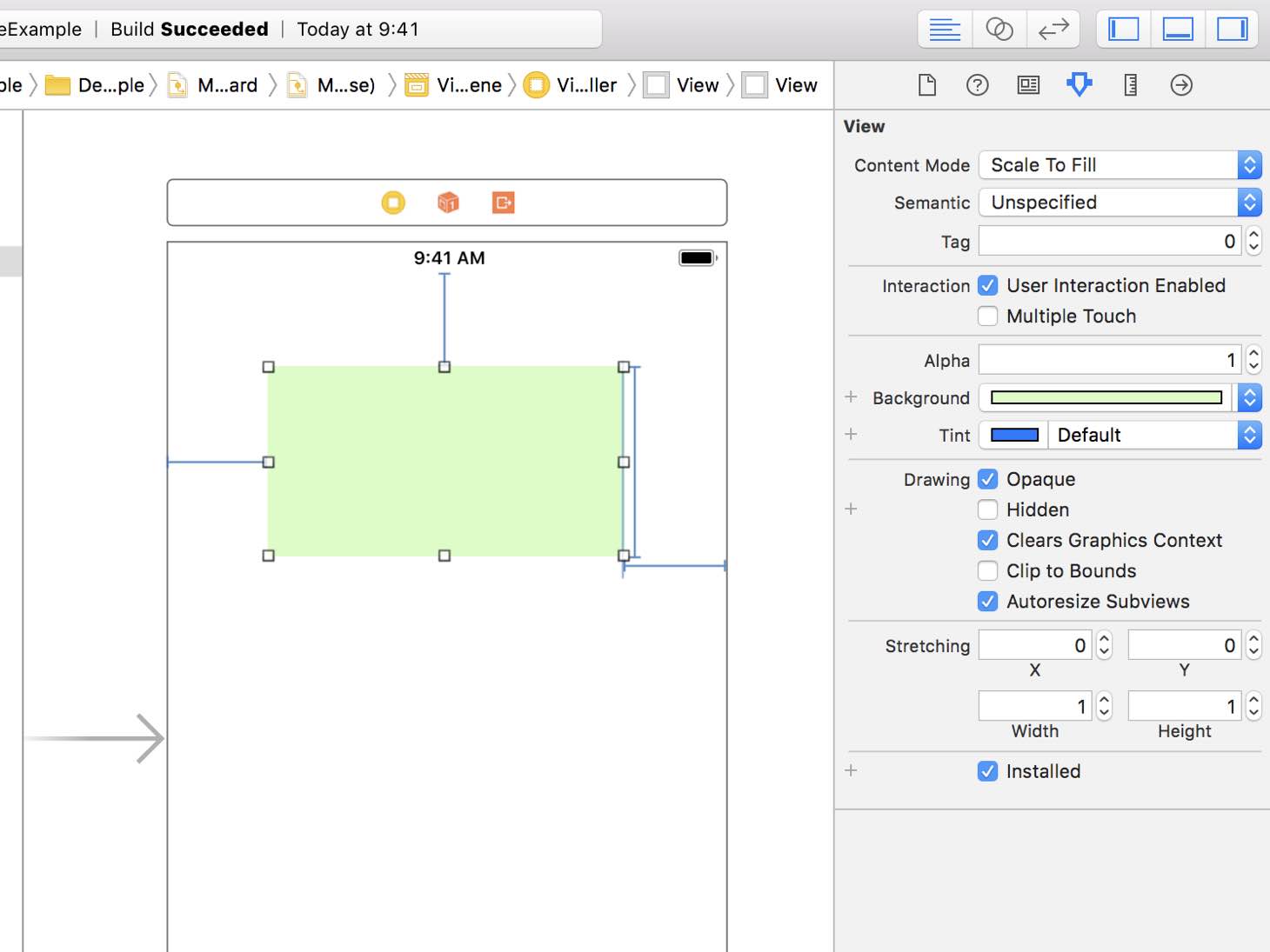Viewport: 1270px width, 952px height.
Task: Add an Installed variation with plus
Action: pyautogui.click(x=851, y=770)
